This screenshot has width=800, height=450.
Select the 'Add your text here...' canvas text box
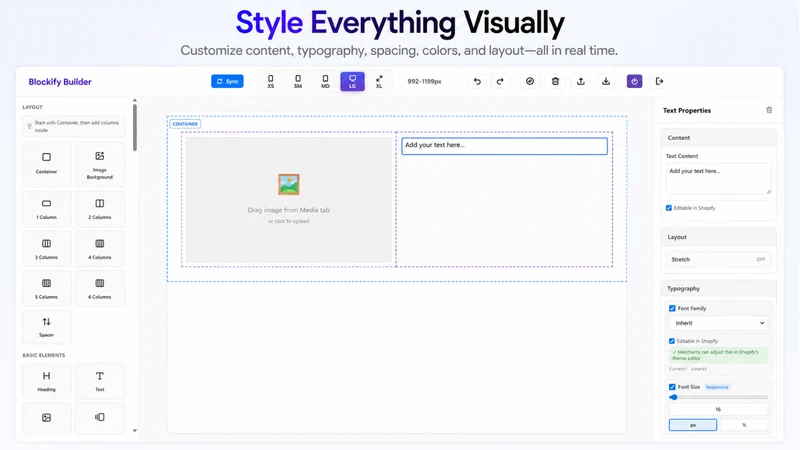(x=505, y=146)
